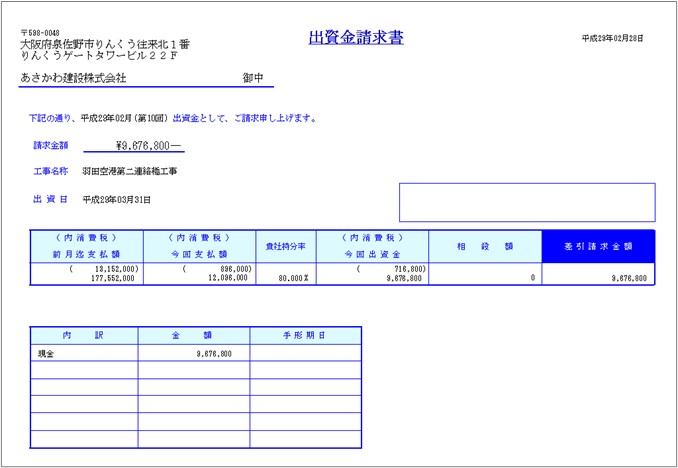
Task: Click the 出資日 date 平成29年03月31日
Action: point(117,200)
